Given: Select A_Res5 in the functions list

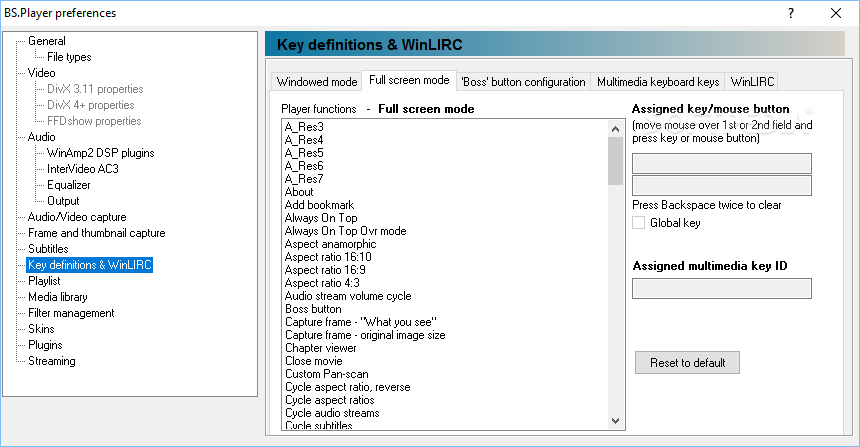Looking at the screenshot, I should (304, 153).
